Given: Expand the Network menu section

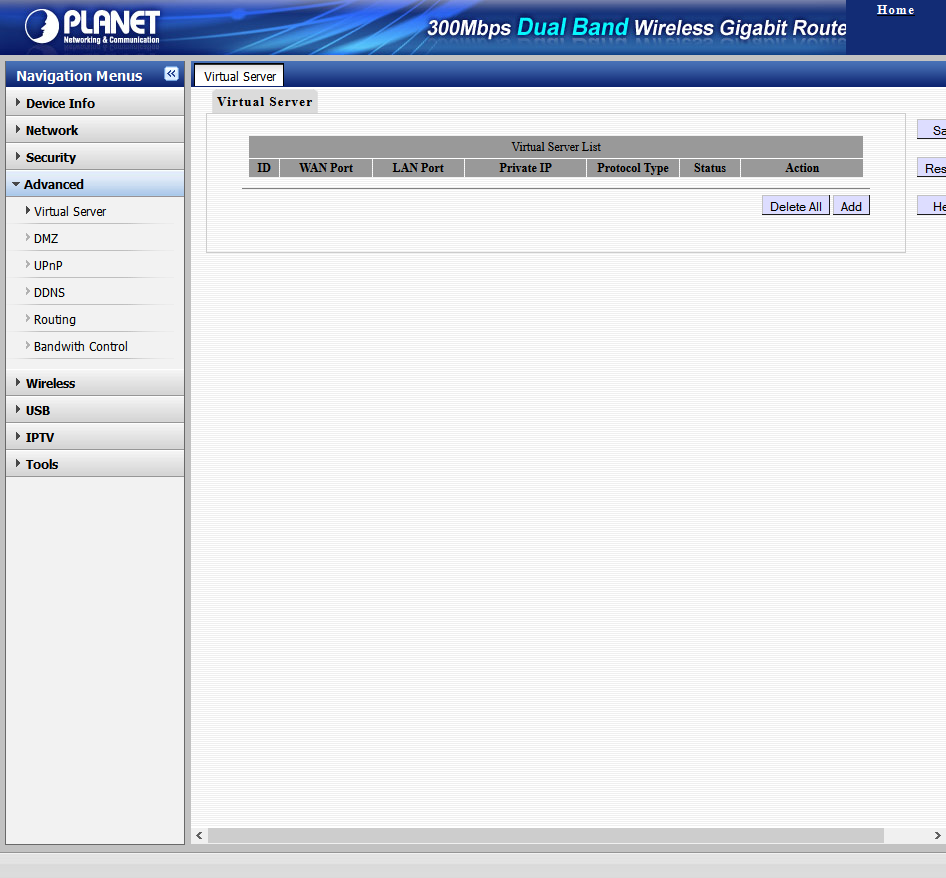Looking at the screenshot, I should click(x=52, y=130).
